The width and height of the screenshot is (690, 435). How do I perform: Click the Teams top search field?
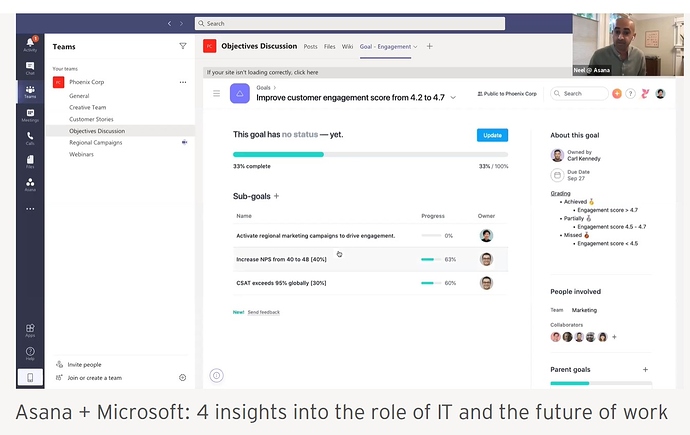[350, 23]
